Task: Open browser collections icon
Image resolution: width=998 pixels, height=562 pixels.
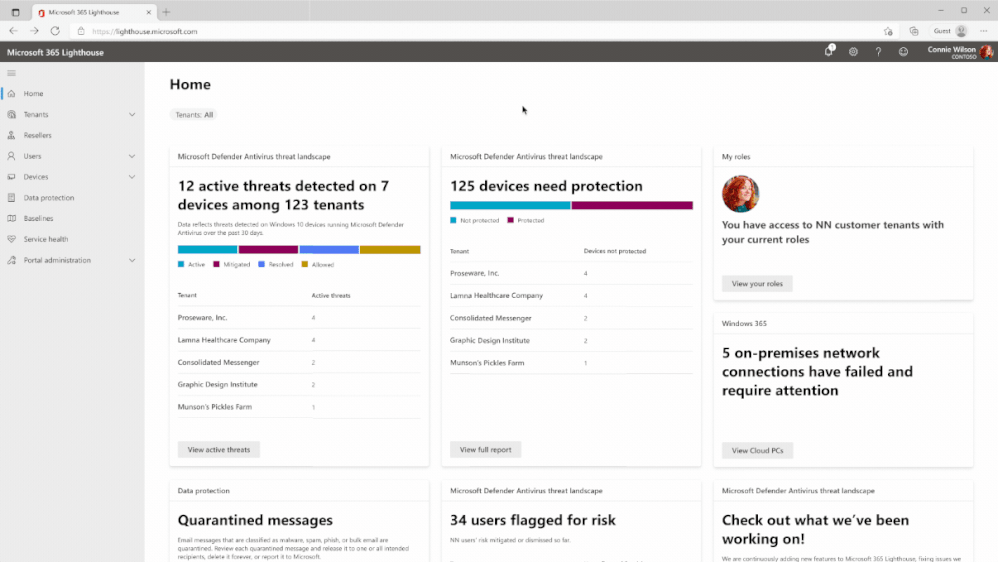Action: [x=914, y=31]
